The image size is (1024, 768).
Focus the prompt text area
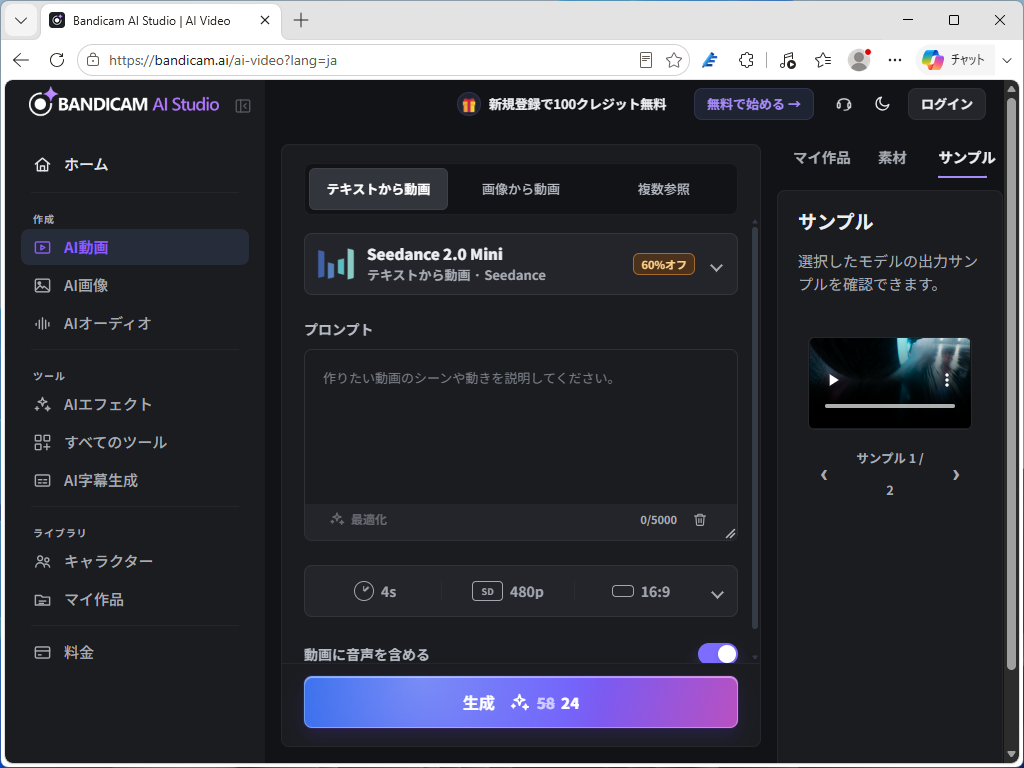coord(521,426)
